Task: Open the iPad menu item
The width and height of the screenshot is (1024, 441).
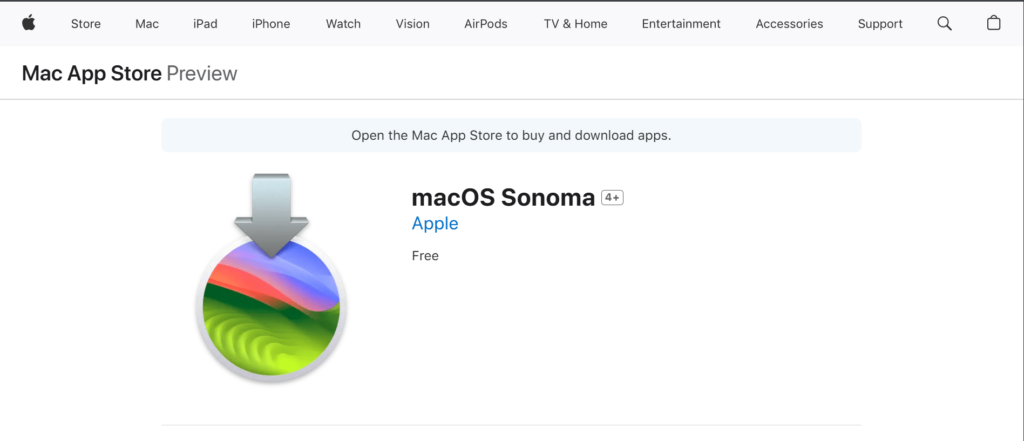Action: pos(205,24)
